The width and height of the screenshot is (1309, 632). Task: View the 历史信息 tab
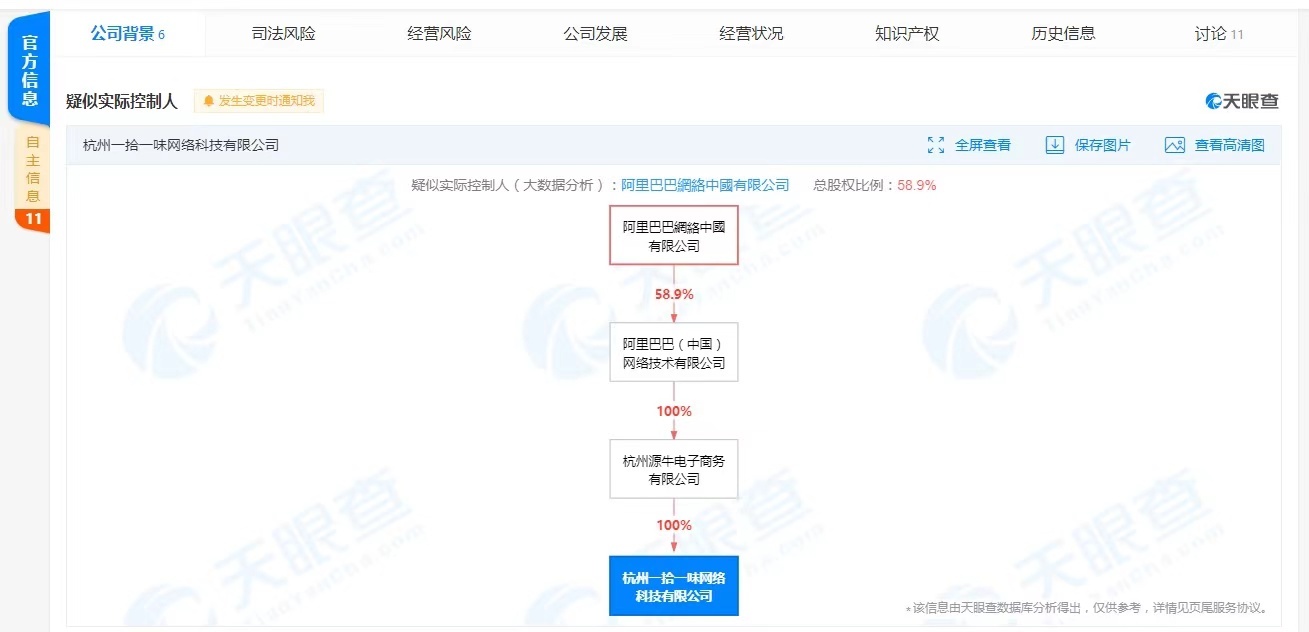click(x=1063, y=34)
